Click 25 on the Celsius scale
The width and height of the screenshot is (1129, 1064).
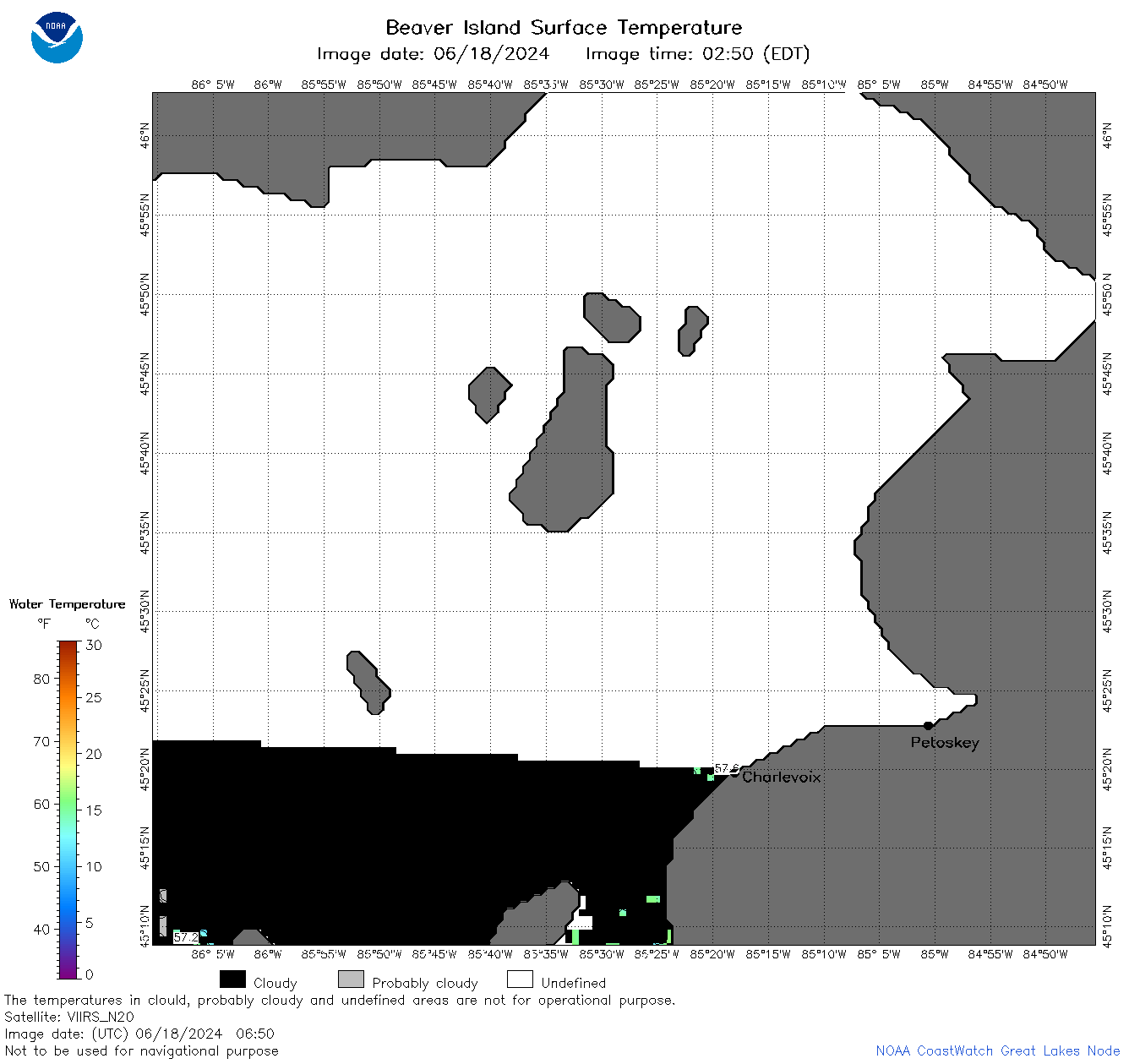(94, 697)
